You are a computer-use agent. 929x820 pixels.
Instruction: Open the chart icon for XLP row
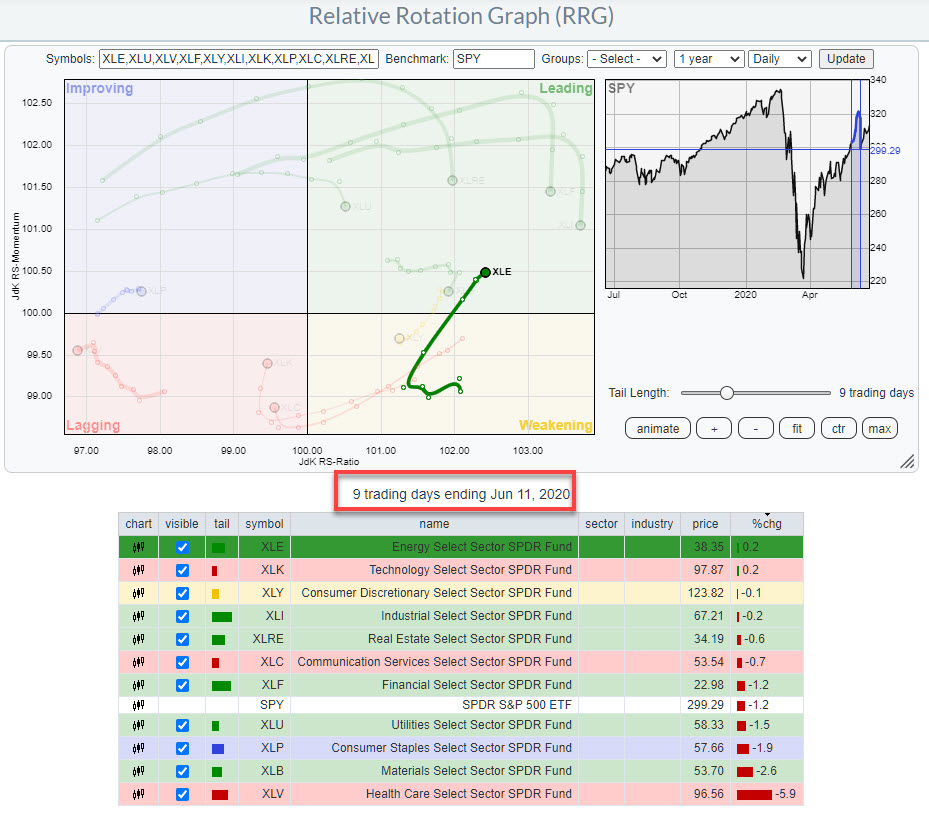click(138, 748)
